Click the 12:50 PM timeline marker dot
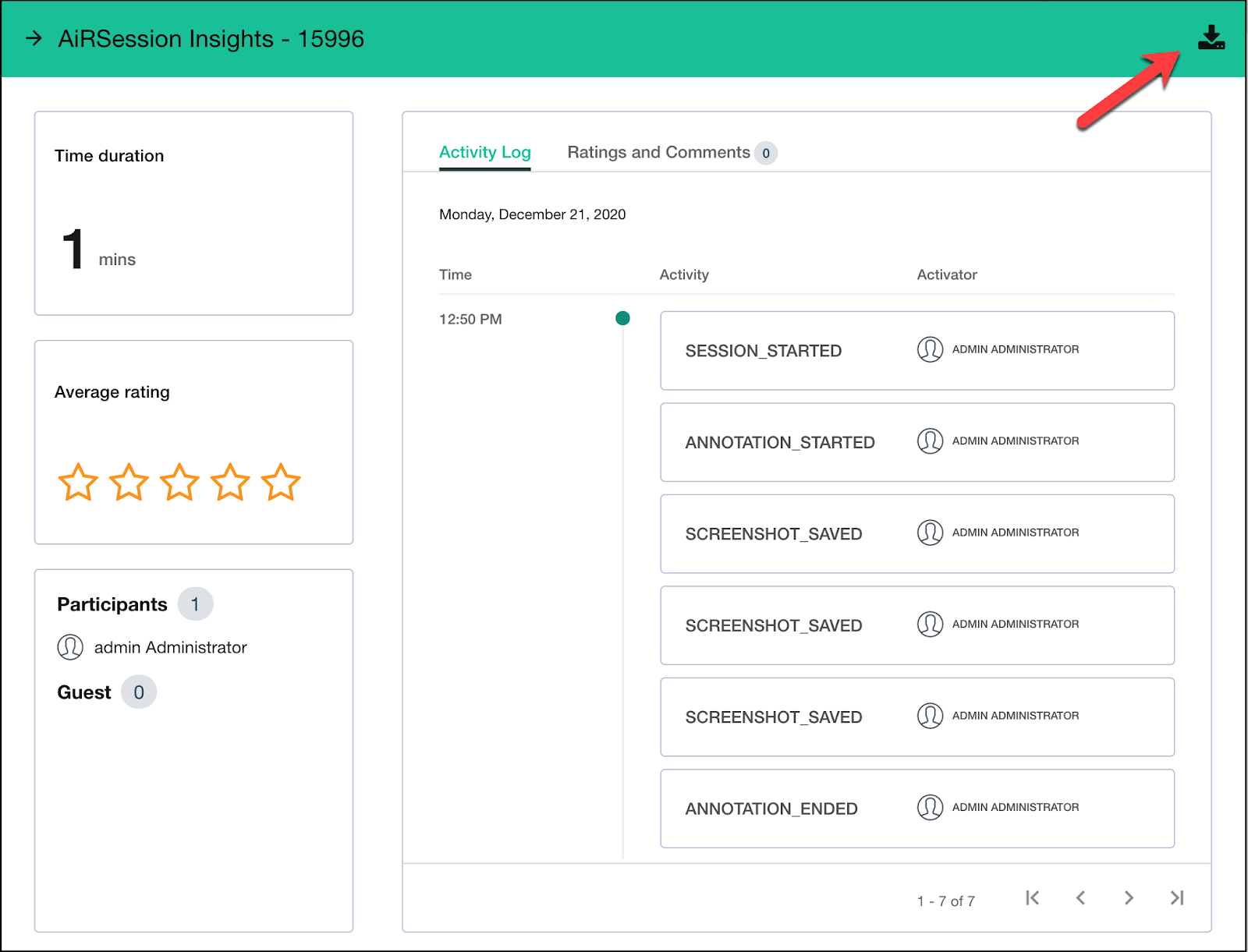1248x952 pixels. (622, 318)
